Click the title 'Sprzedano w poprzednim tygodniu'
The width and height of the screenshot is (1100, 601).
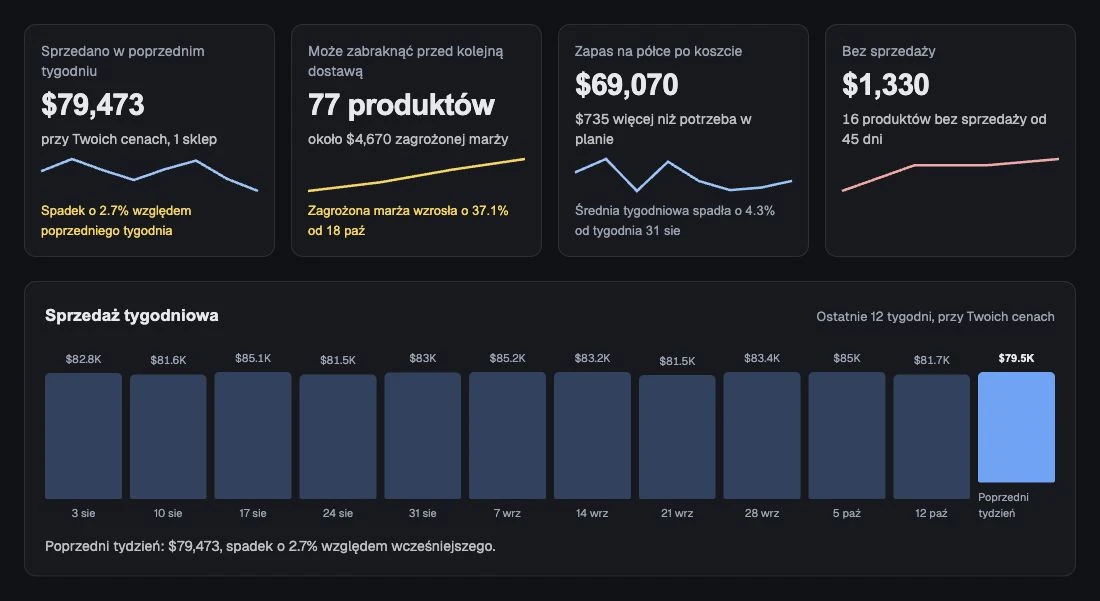[123, 61]
